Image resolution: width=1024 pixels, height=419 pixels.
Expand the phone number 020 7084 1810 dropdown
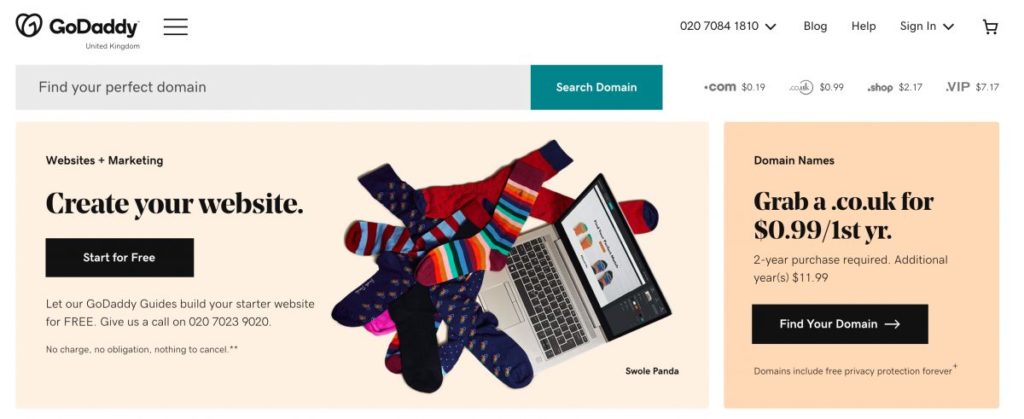click(x=728, y=26)
